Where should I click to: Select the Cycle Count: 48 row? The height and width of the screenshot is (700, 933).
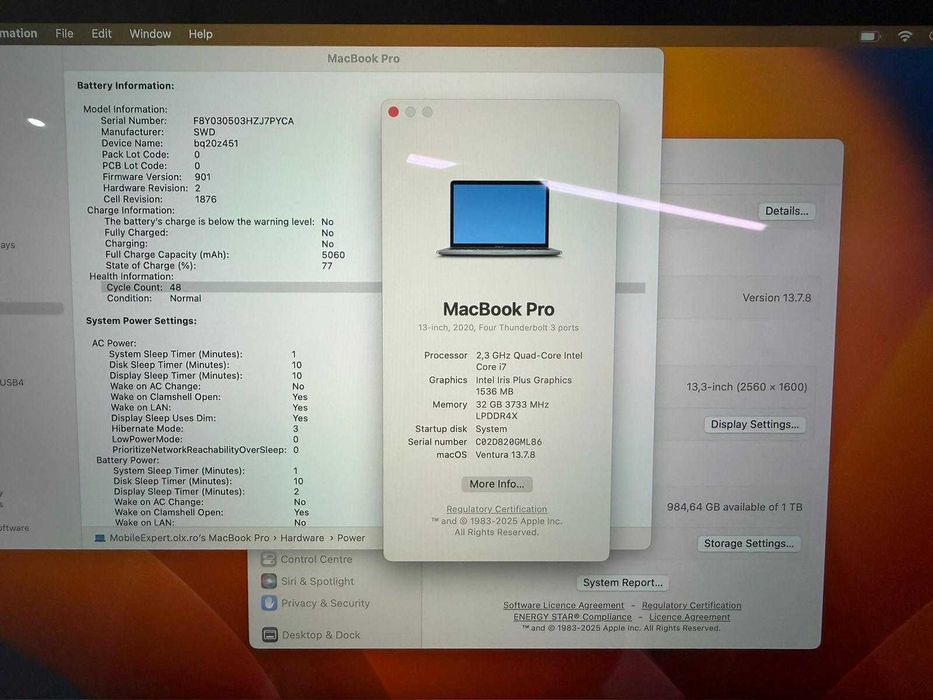373,288
